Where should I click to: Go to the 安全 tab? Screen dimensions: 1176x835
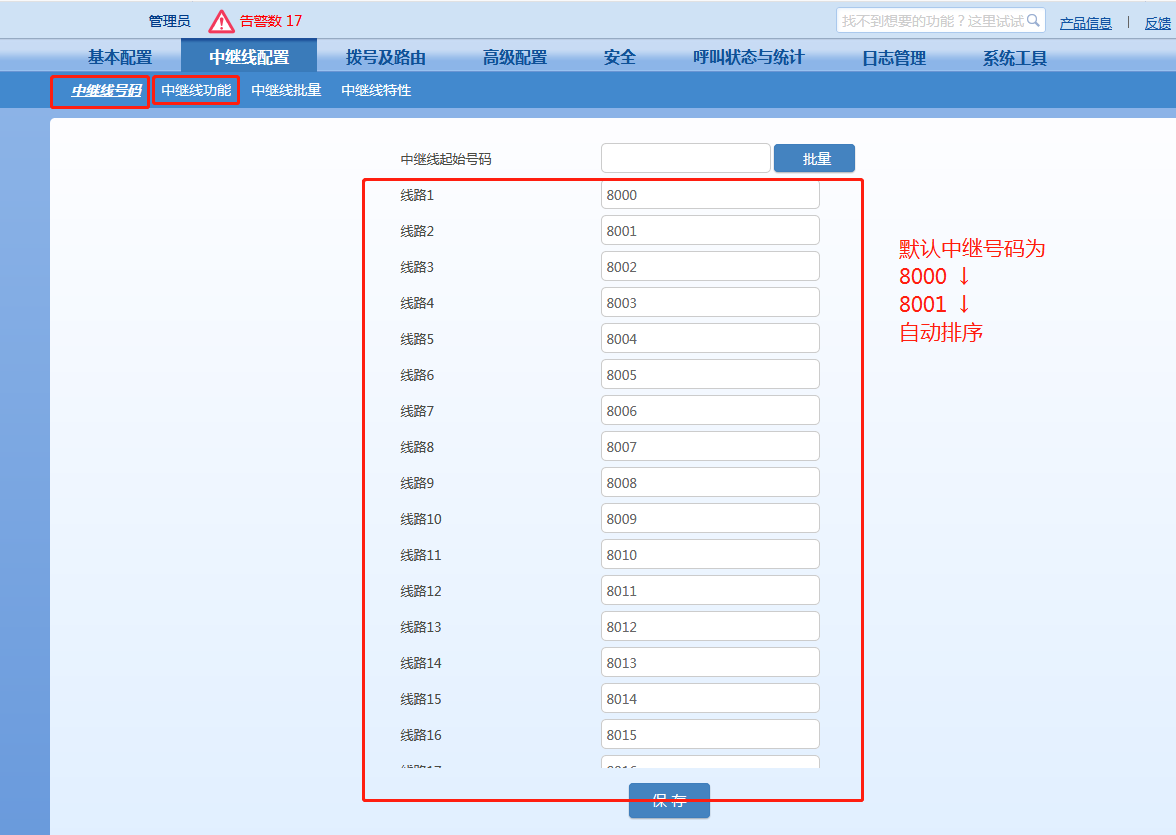click(620, 58)
